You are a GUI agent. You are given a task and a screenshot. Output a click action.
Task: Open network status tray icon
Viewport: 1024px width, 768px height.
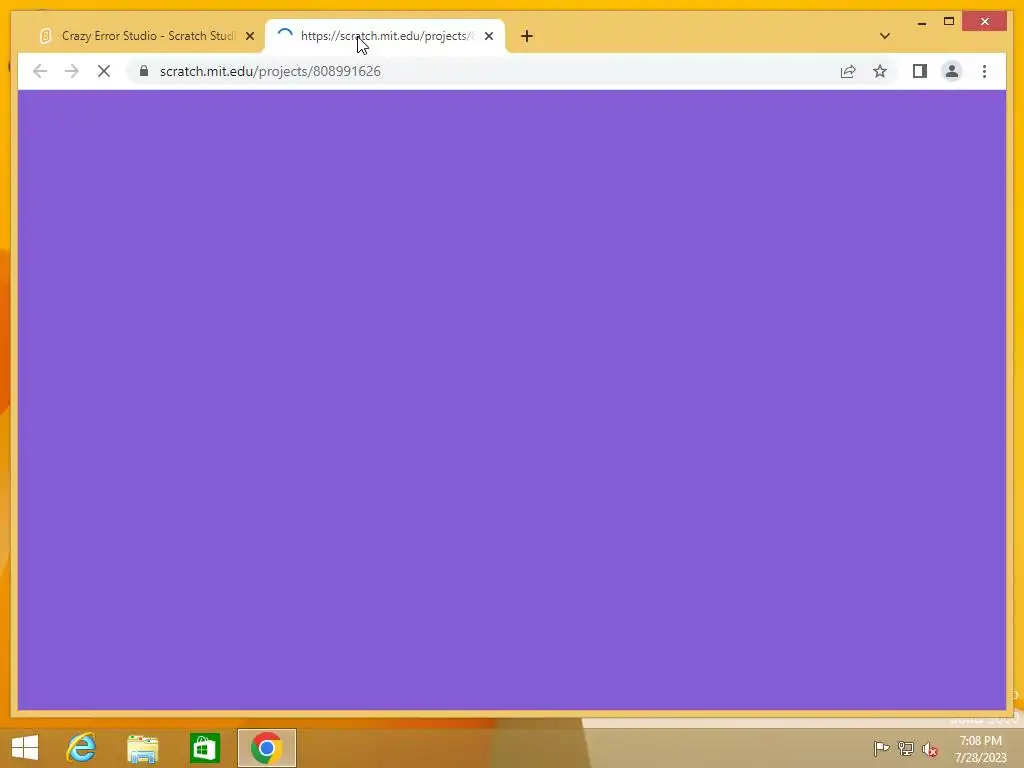(905, 748)
